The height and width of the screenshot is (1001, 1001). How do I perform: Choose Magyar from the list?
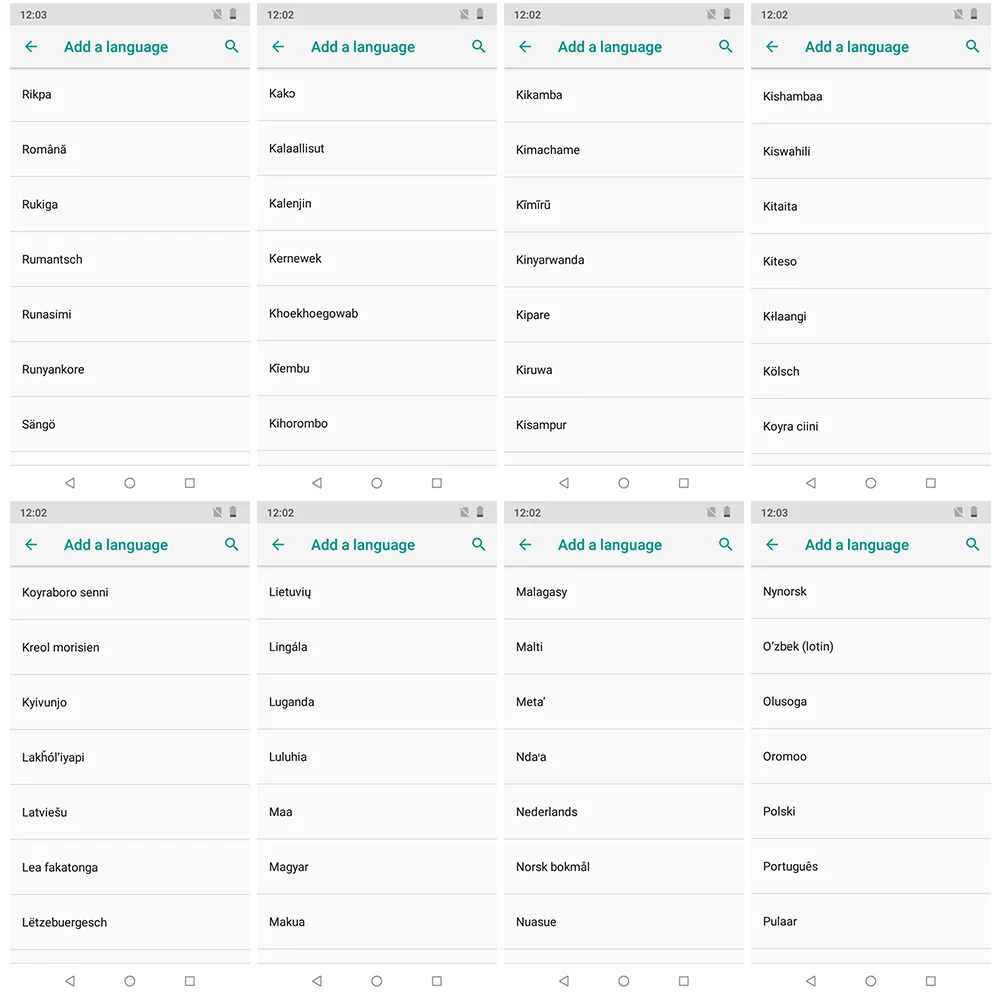(x=377, y=867)
